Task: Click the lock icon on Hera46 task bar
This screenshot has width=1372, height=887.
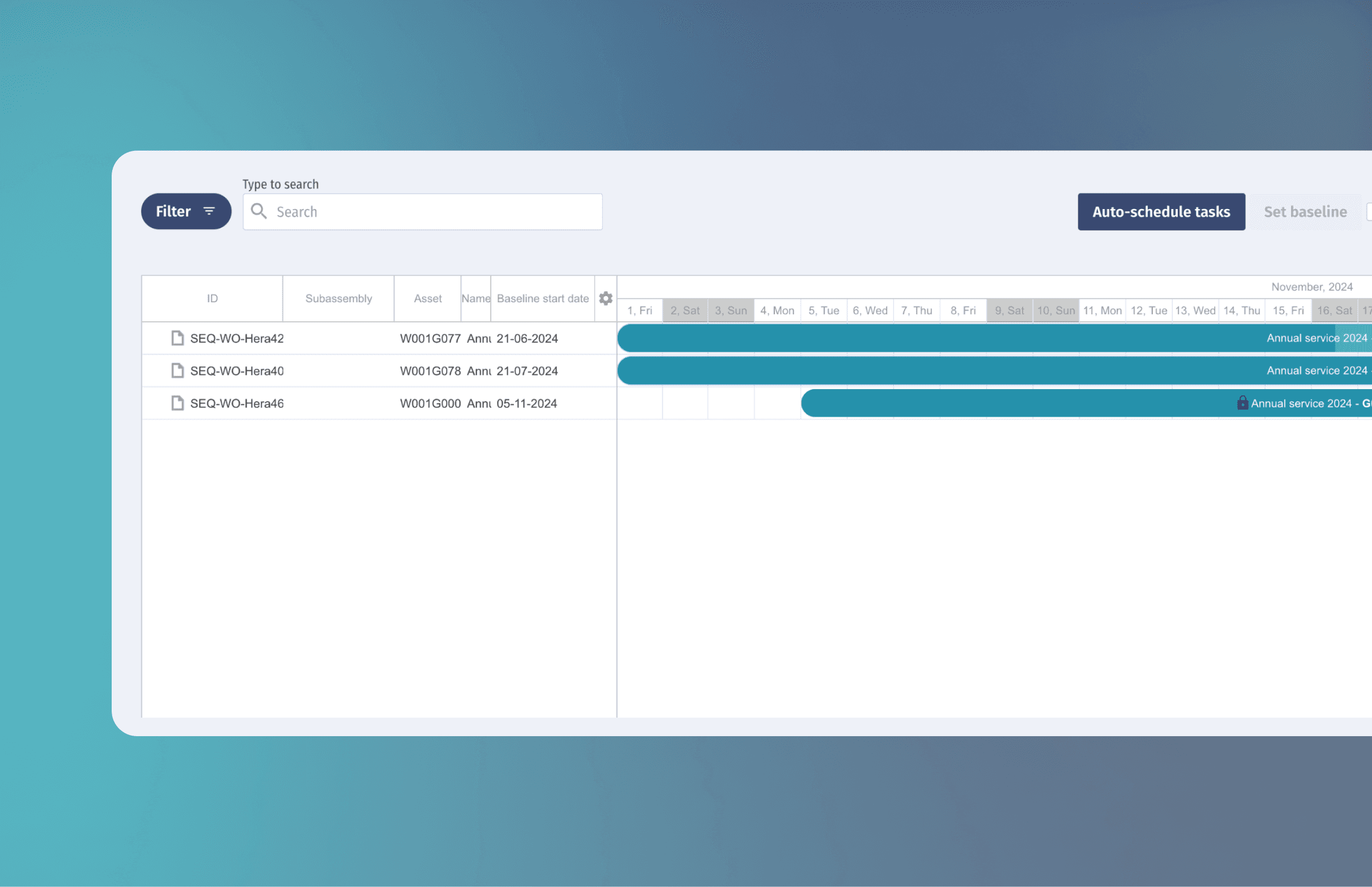Action: coord(1242,403)
